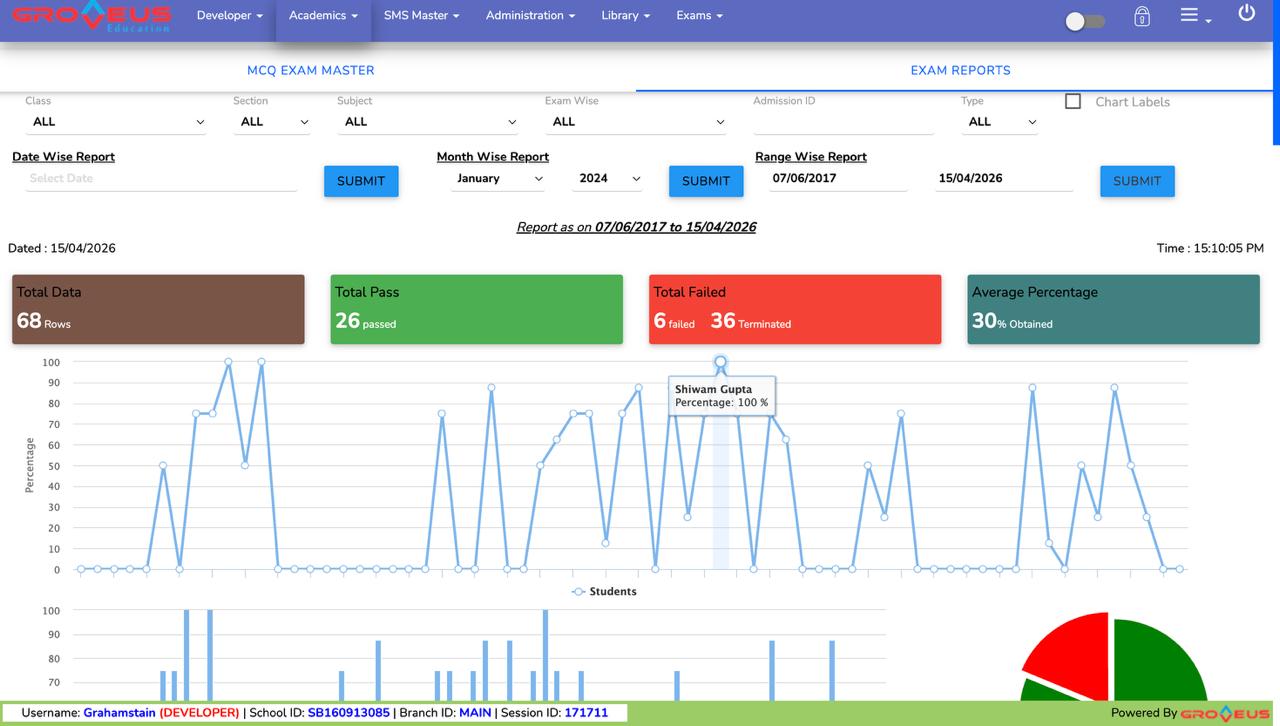
Task: Expand the Class dropdown
Action: click(115, 122)
